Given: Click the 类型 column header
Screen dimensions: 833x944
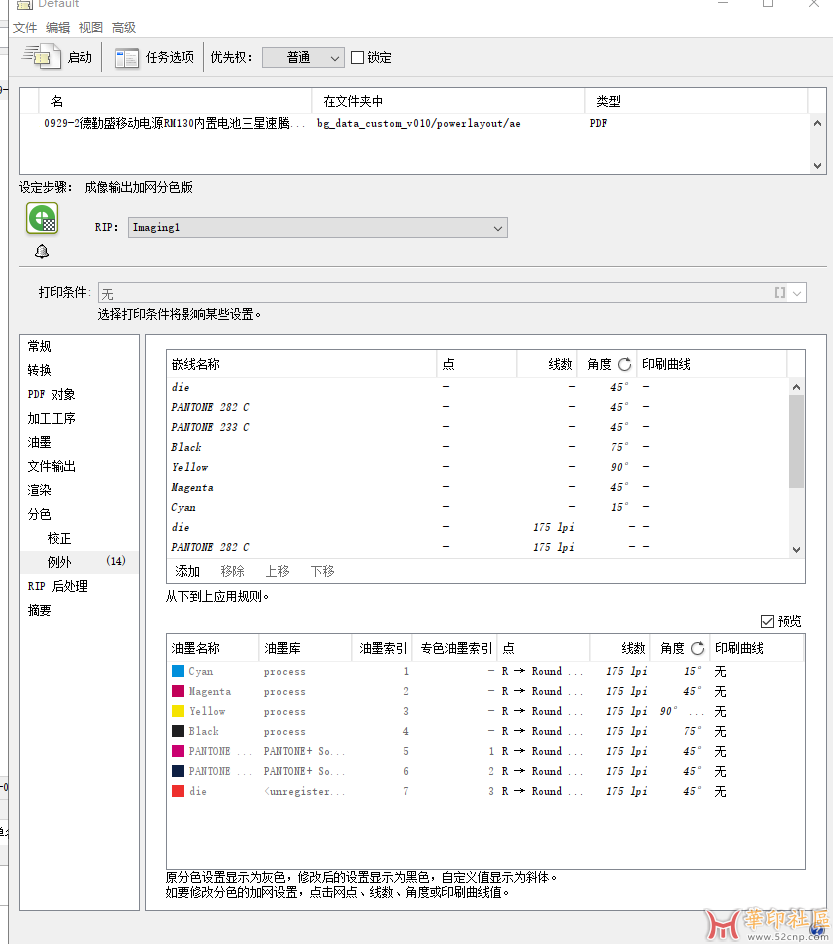Looking at the screenshot, I should point(696,101).
